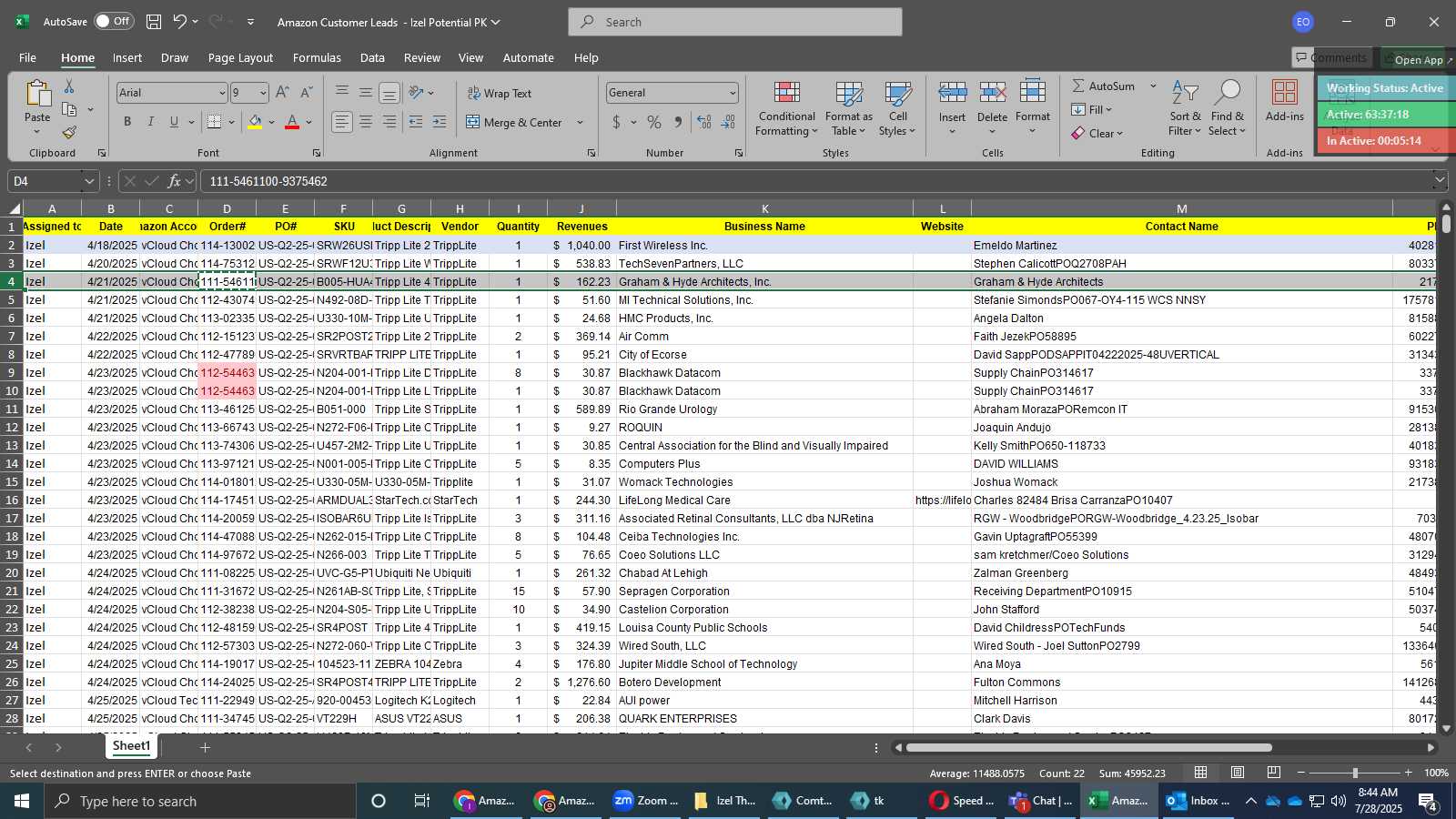1456x819 pixels.
Task: Expand the formula bar chevron
Action: (x=1439, y=181)
